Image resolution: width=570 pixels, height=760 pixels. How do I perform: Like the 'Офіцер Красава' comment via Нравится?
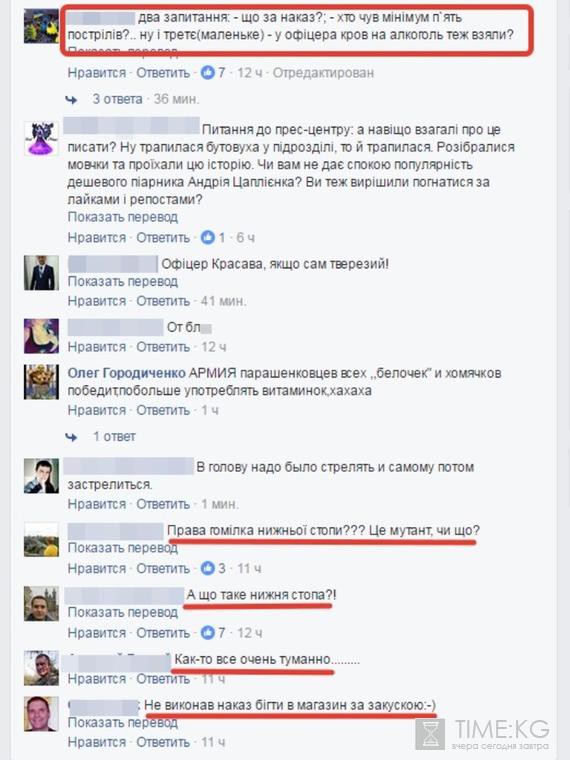[96, 301]
